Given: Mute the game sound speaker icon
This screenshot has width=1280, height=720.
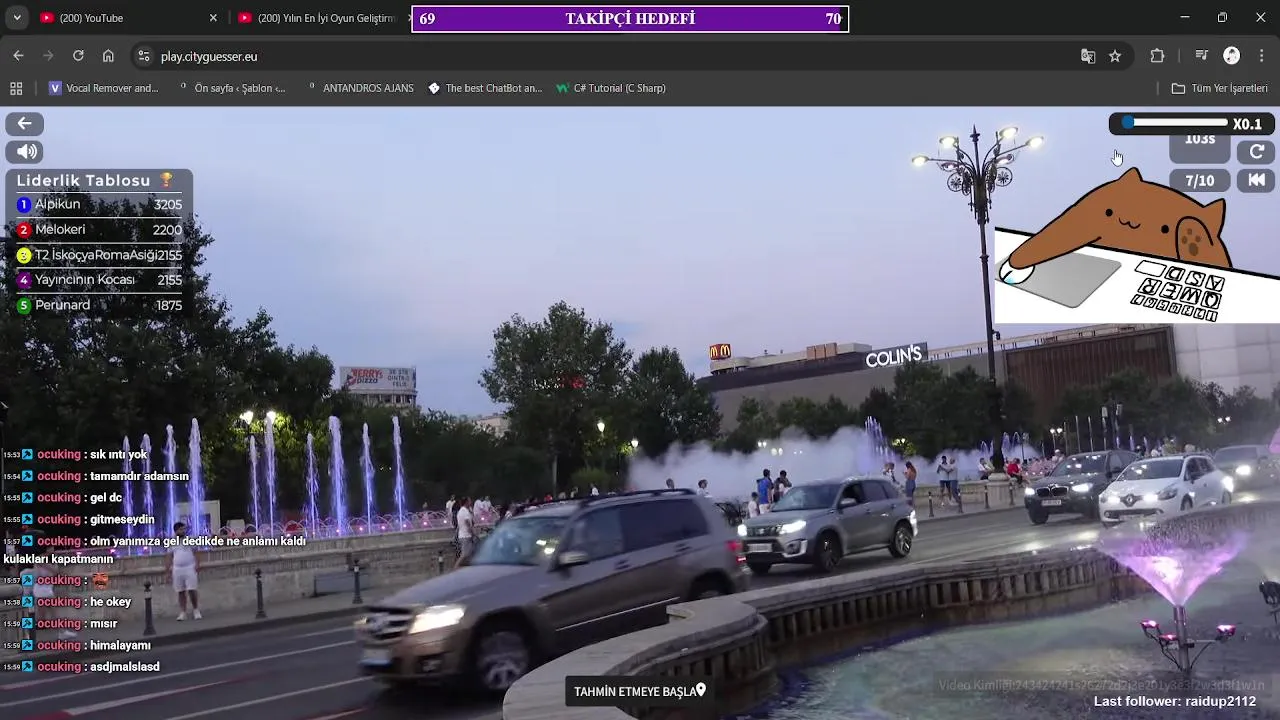Looking at the screenshot, I should (24, 152).
